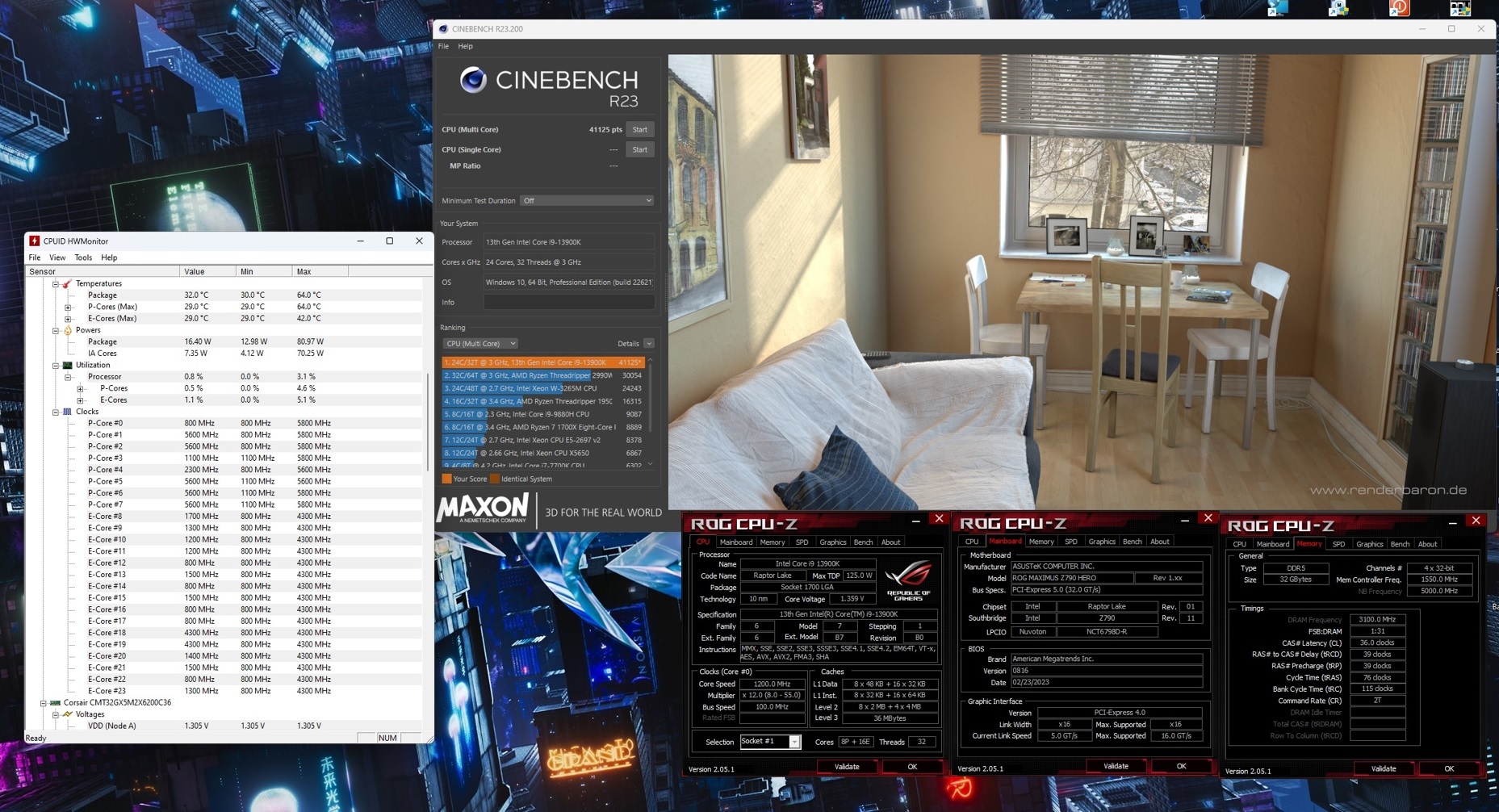Click the Max column header
This screenshot has width=1499, height=812.
320,272
